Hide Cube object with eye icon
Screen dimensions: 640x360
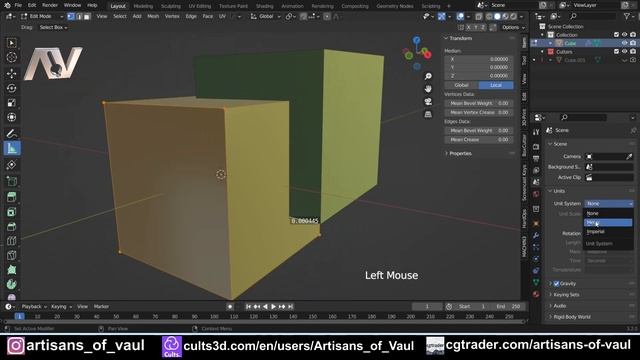[x=624, y=43]
